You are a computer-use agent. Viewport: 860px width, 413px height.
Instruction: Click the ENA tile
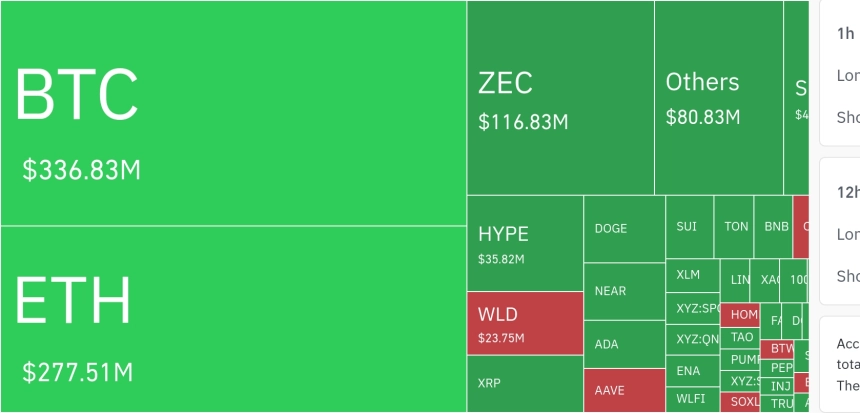692,371
